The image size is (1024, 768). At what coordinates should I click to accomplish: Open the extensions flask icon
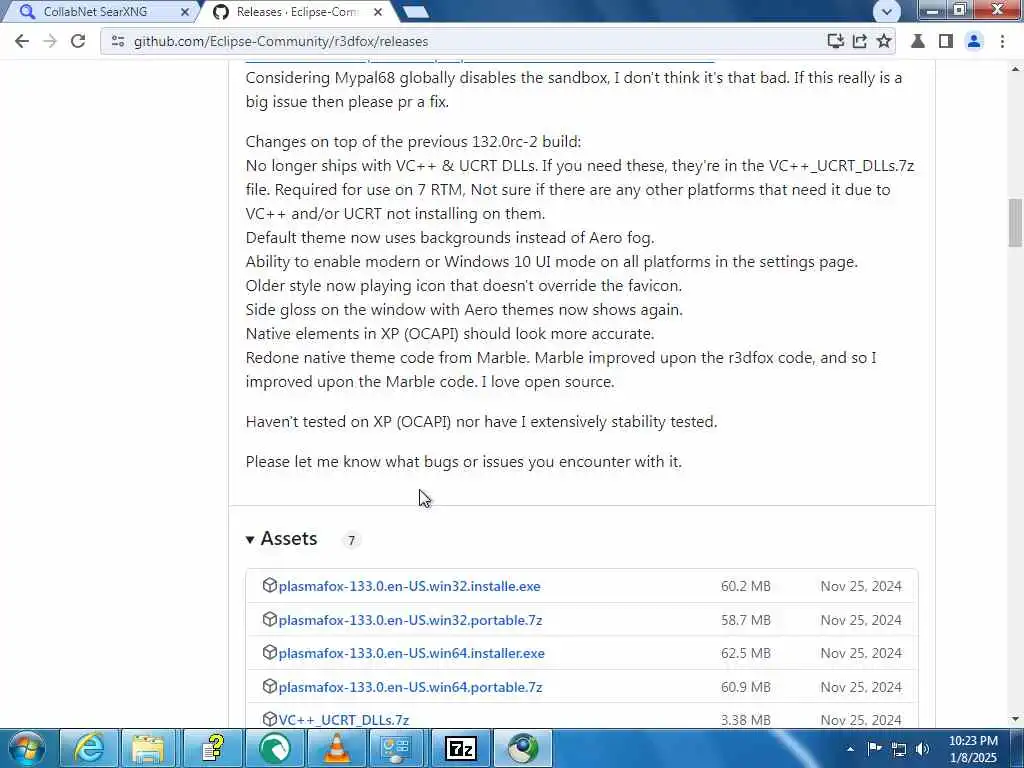click(x=918, y=41)
